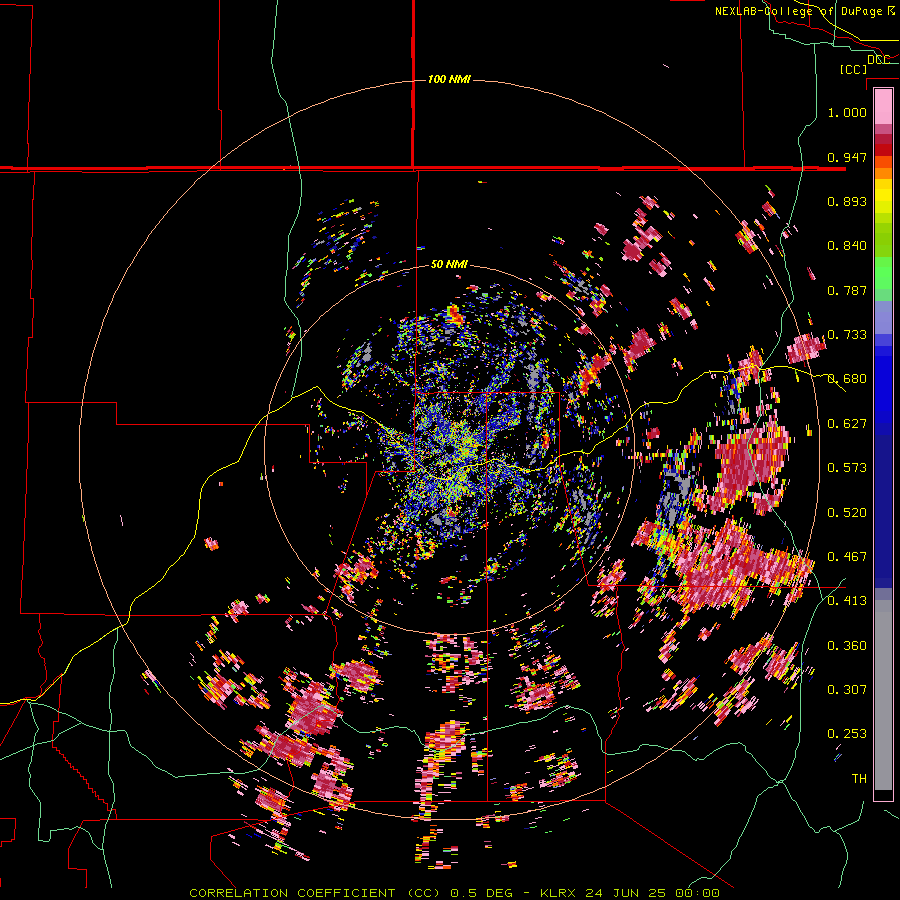Select the 0.467 scale value

tap(847, 557)
